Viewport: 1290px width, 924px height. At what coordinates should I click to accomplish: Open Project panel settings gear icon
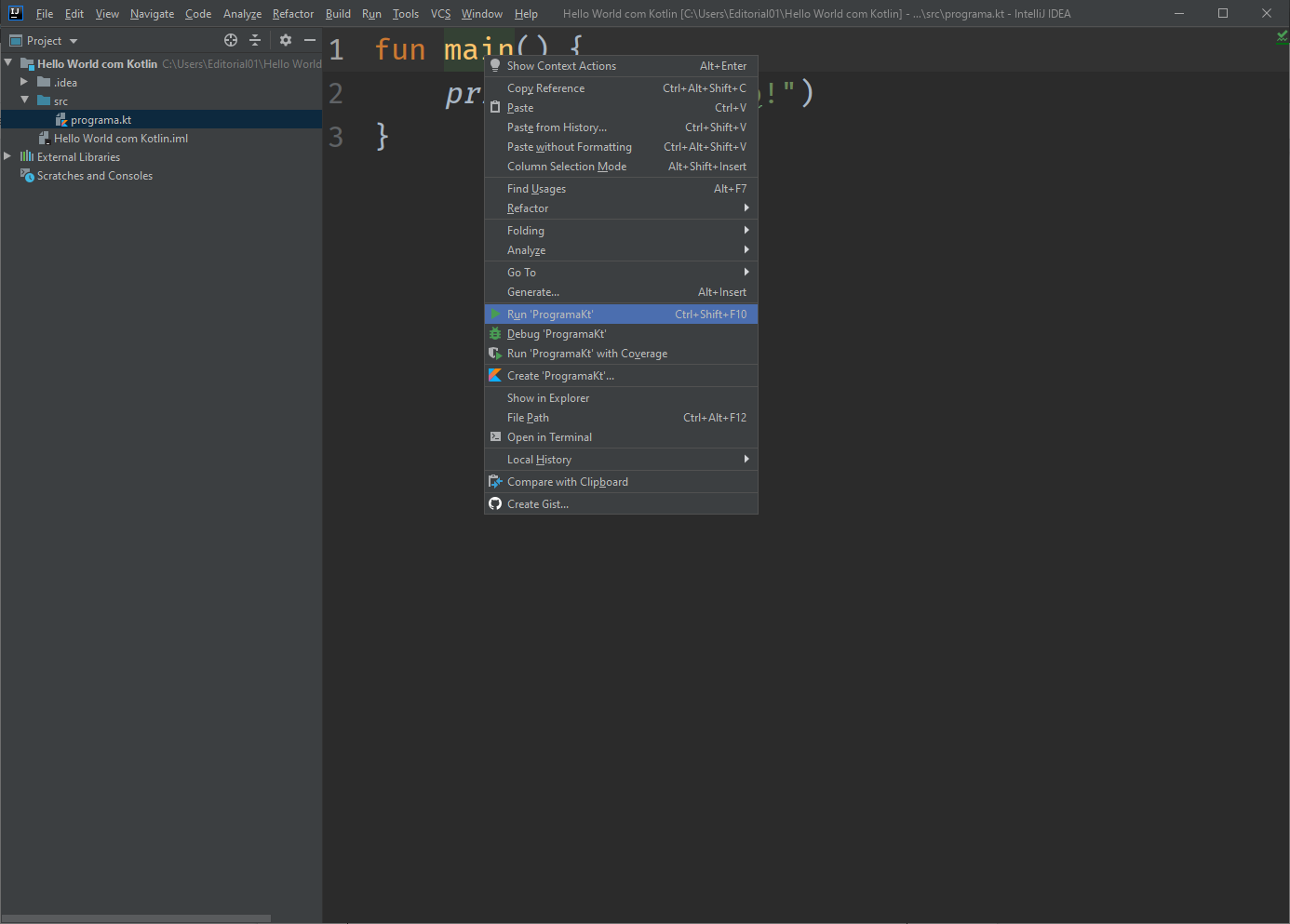click(286, 40)
